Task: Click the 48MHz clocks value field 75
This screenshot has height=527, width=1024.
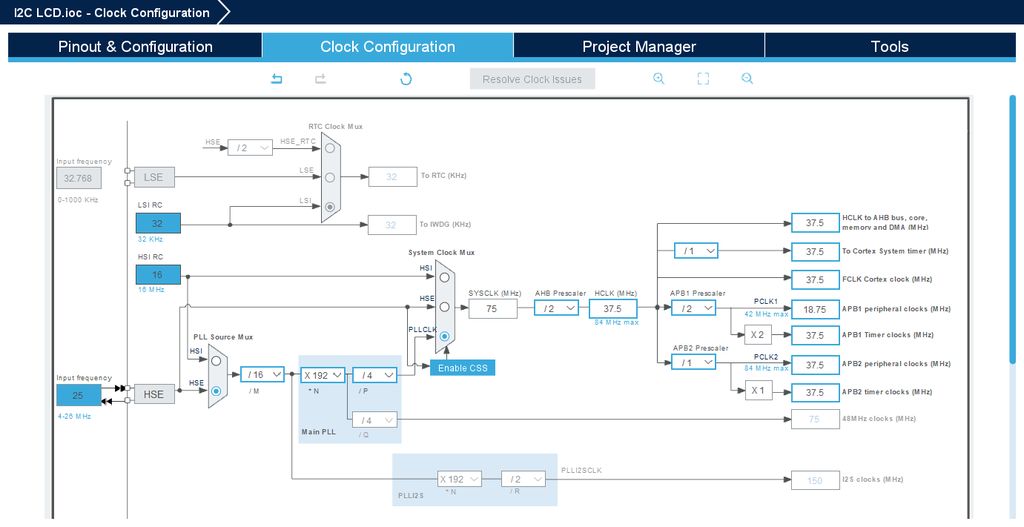Action: [x=815, y=419]
